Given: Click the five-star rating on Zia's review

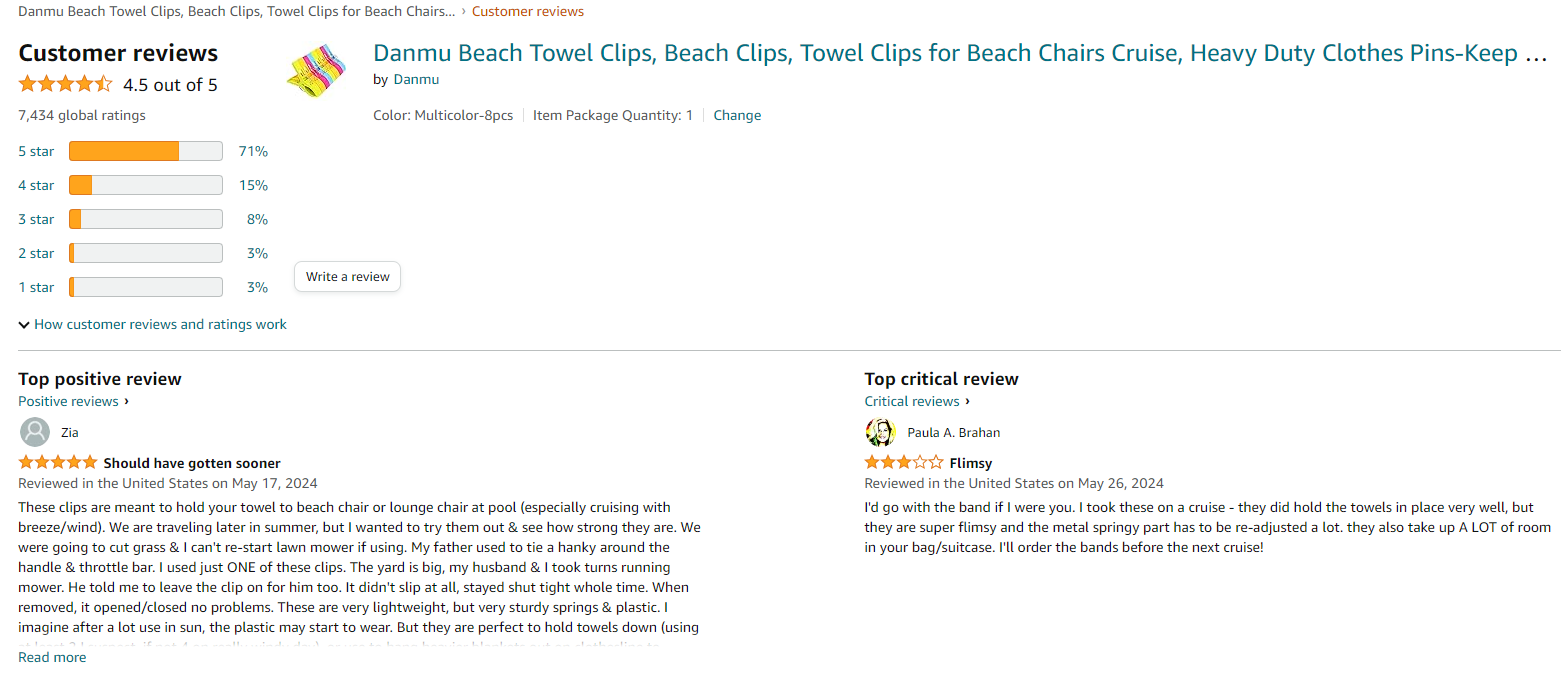Looking at the screenshot, I should tap(58, 463).
